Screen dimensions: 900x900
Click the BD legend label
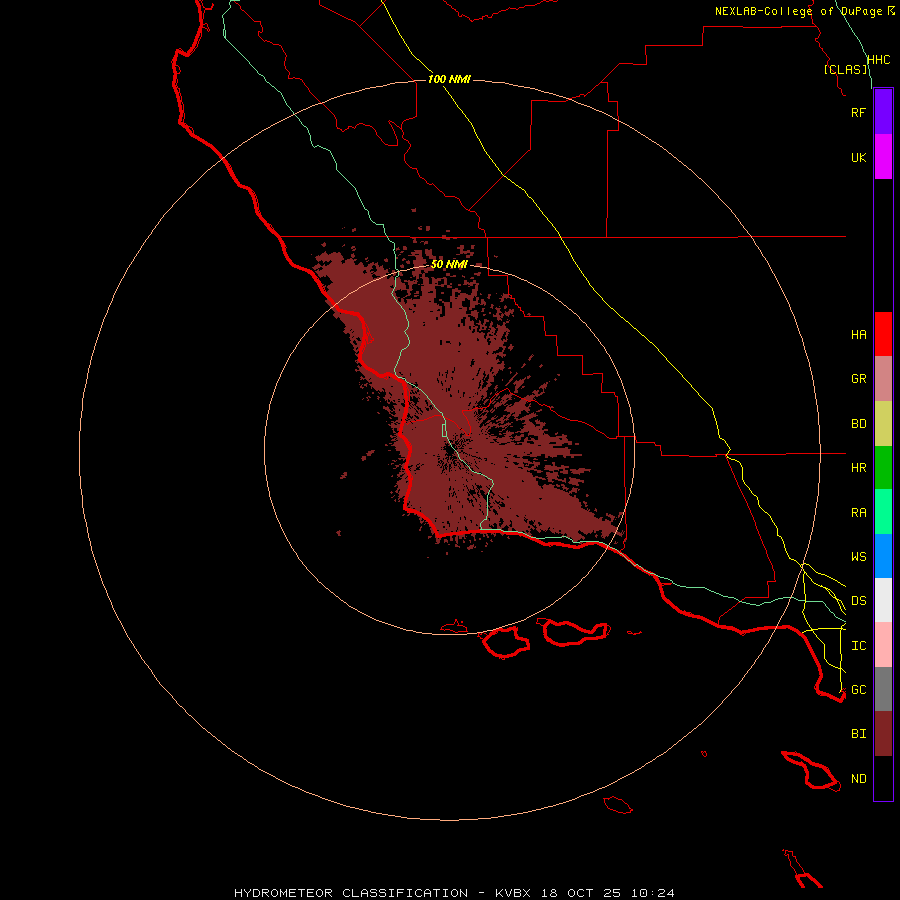click(858, 424)
